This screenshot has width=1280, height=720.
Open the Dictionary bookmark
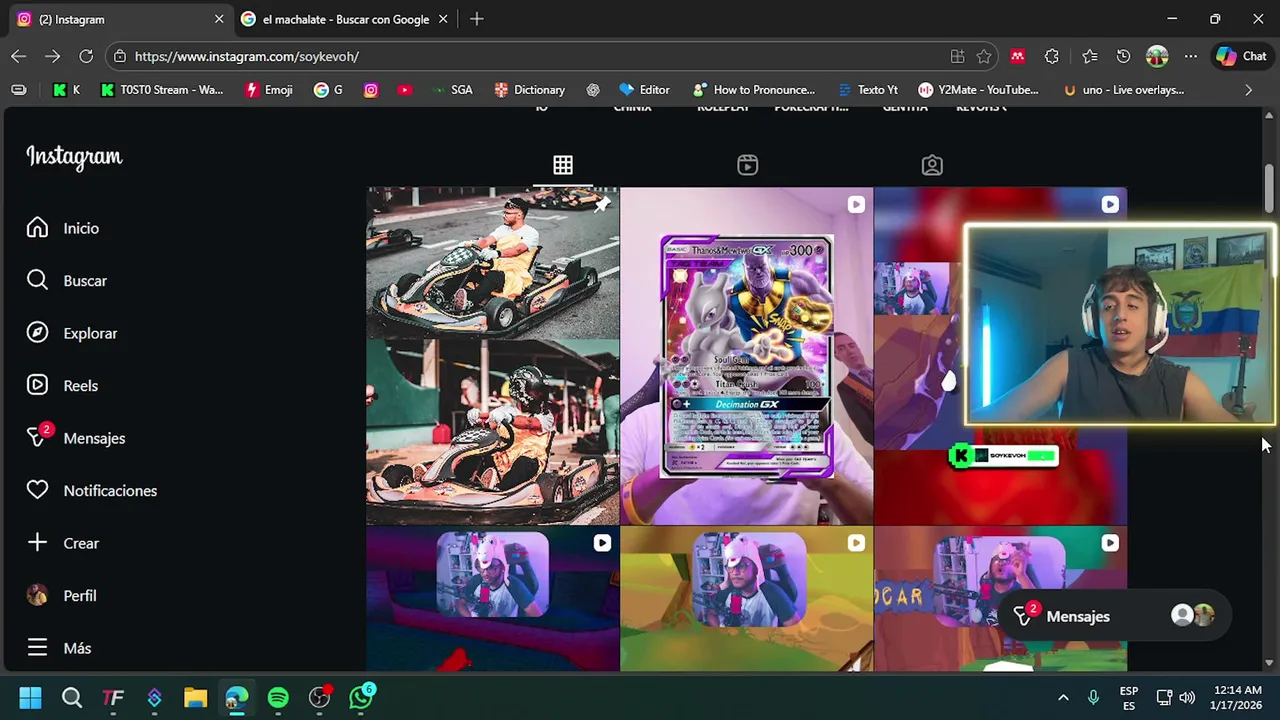(530, 90)
